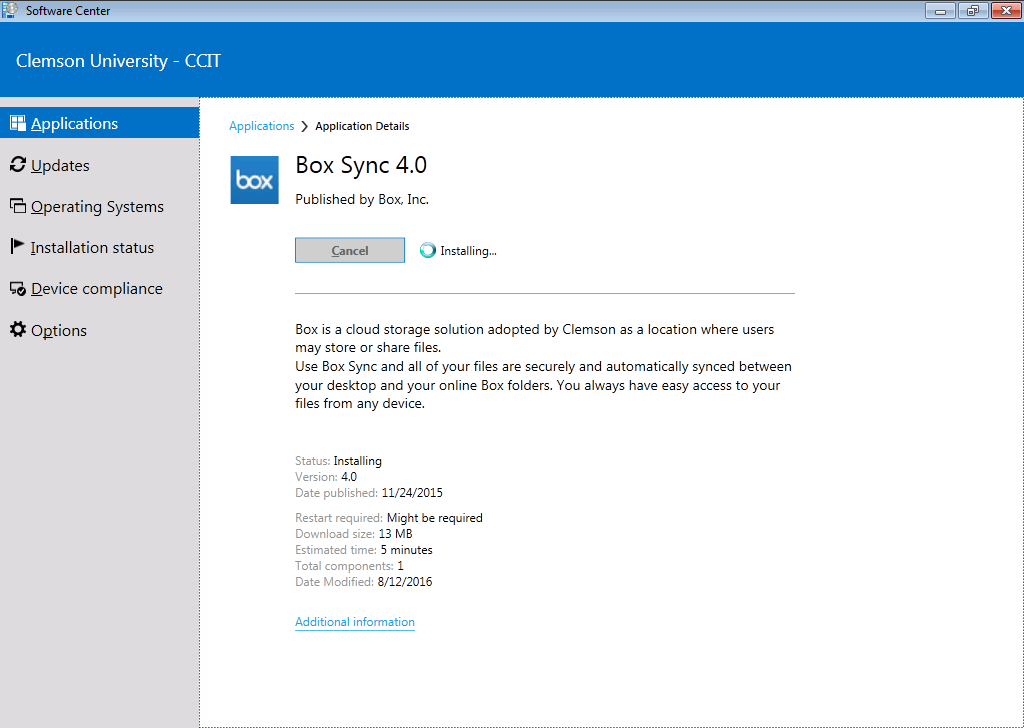The height and width of the screenshot is (728, 1024).
Task: Open the Additional information link
Action: pos(355,622)
